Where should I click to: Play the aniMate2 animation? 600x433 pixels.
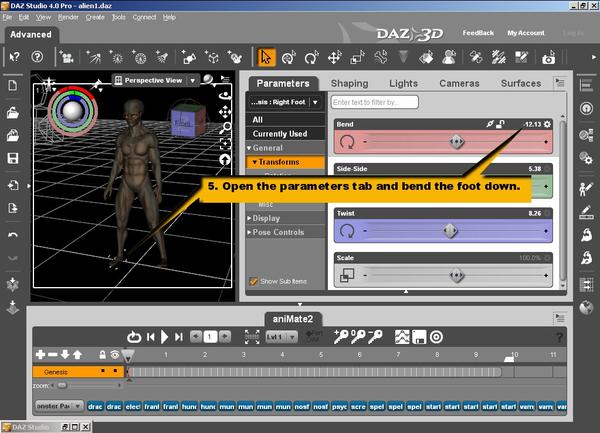click(165, 337)
